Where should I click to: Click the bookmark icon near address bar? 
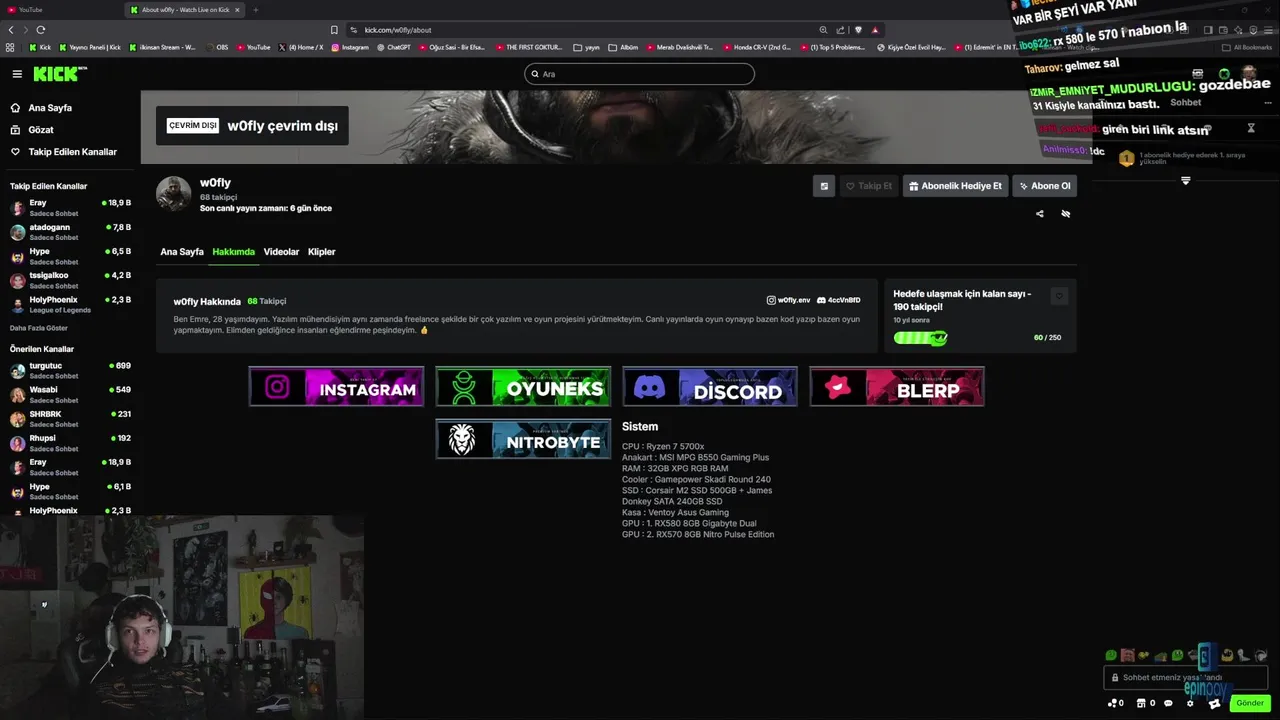[334, 30]
